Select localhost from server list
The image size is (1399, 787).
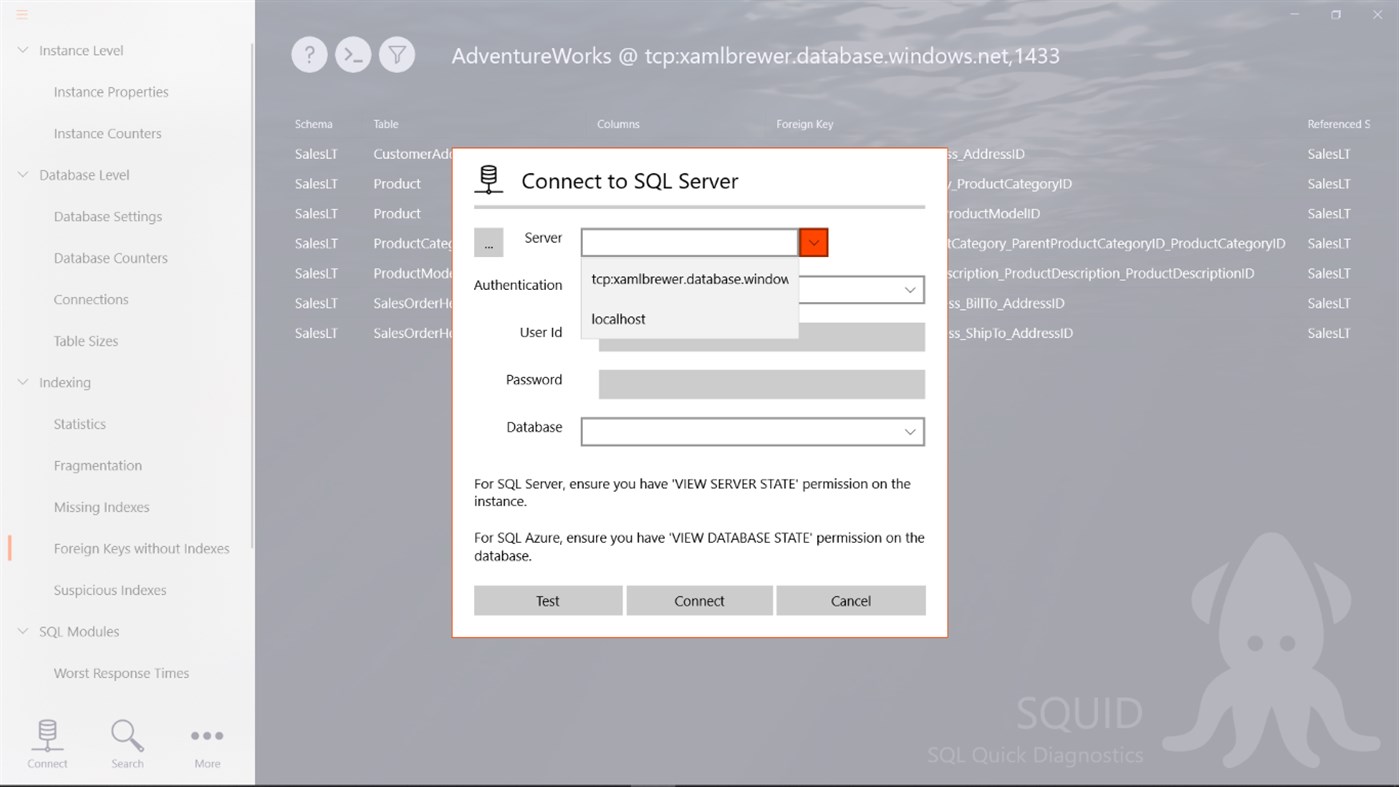coord(690,319)
